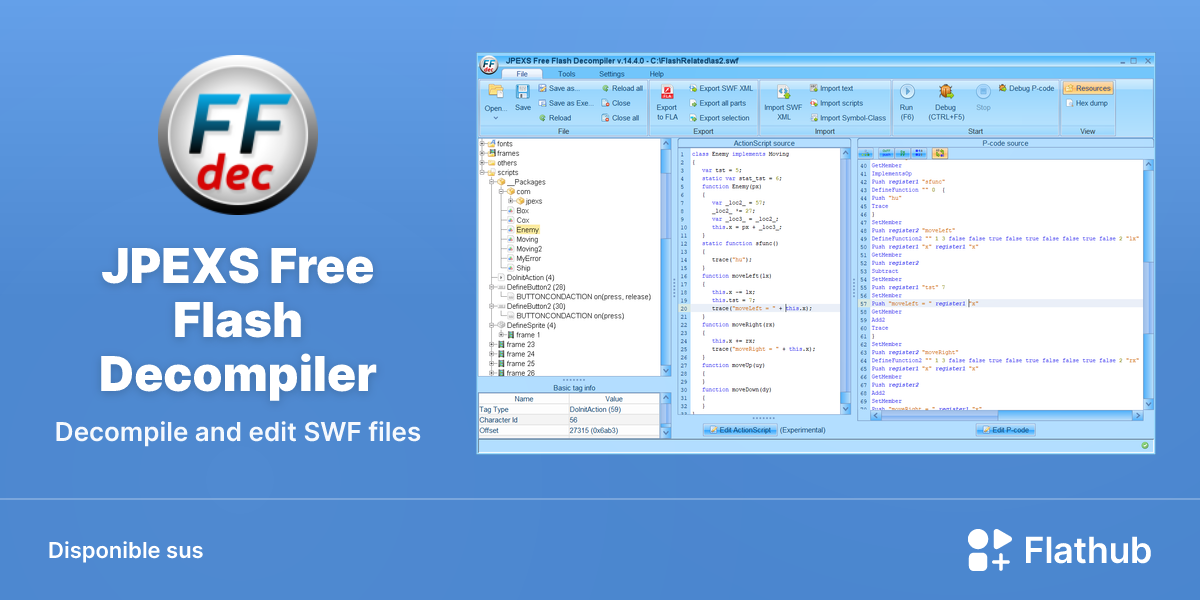1200x600 pixels.
Task: Switch to the Help ribbon tab
Action: [656, 74]
